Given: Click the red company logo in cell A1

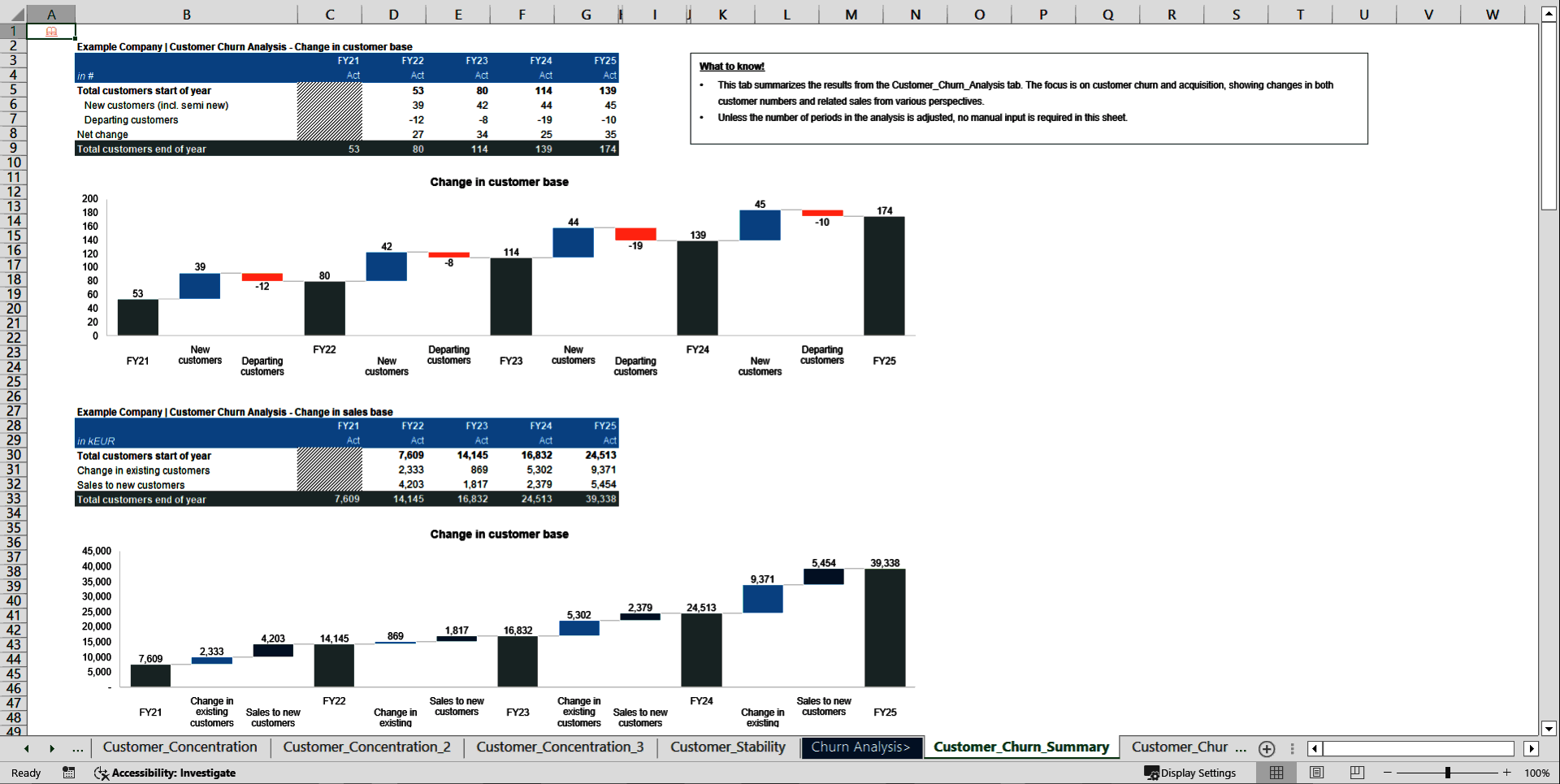Looking at the screenshot, I should point(51,31).
